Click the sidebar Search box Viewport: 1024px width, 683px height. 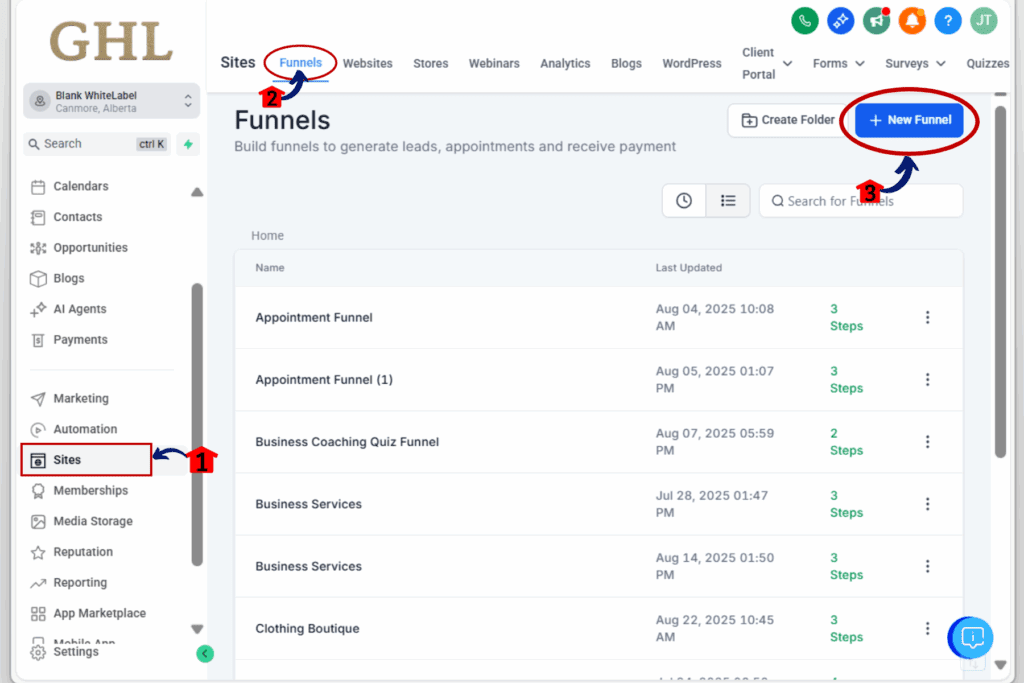(98, 144)
